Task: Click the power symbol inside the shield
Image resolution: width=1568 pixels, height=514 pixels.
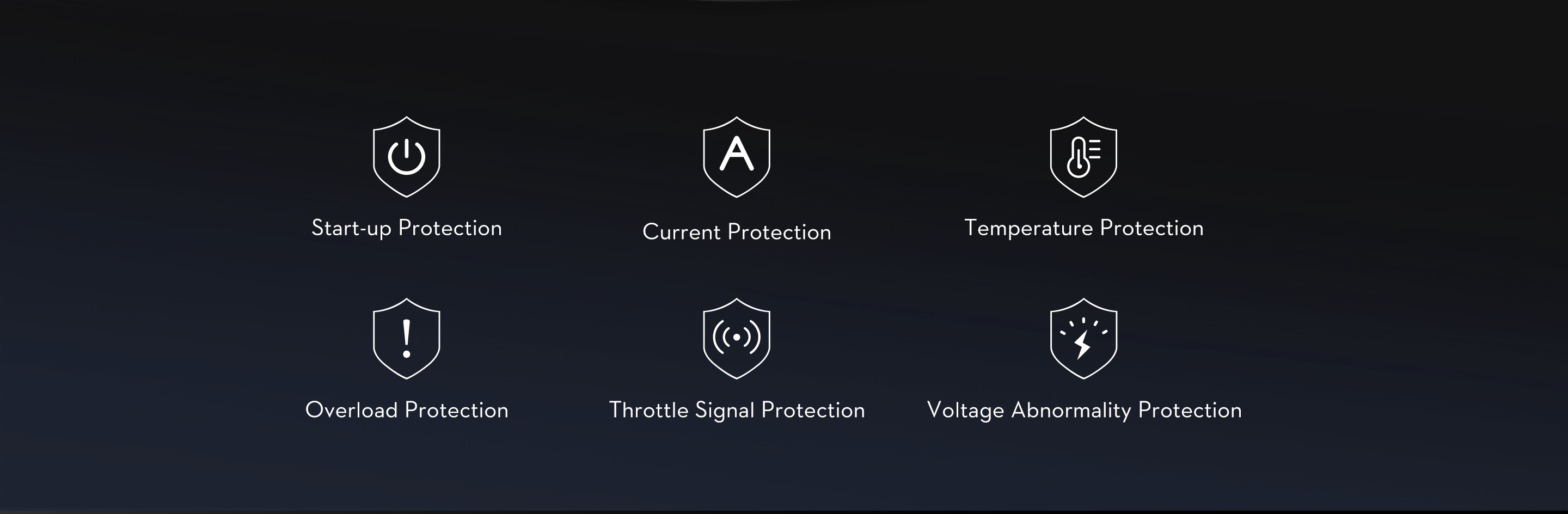Action: click(x=407, y=156)
